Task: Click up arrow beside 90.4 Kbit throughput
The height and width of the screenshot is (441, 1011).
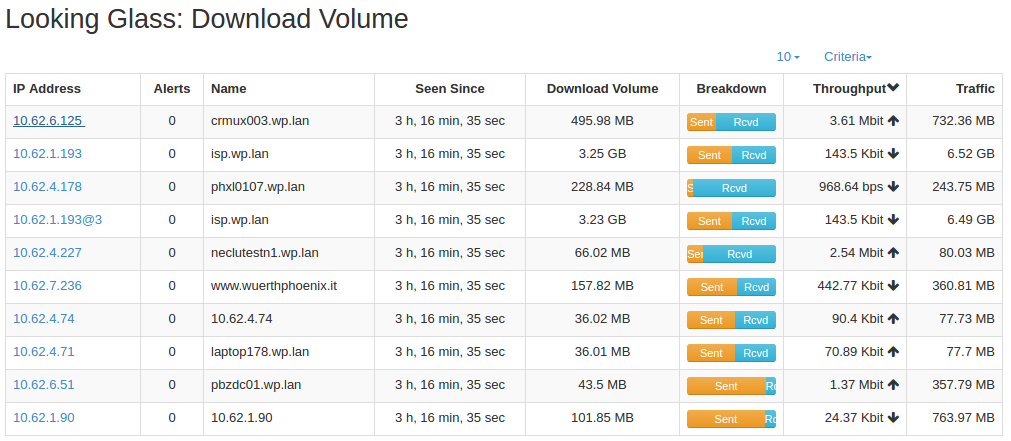Action: tap(893, 318)
